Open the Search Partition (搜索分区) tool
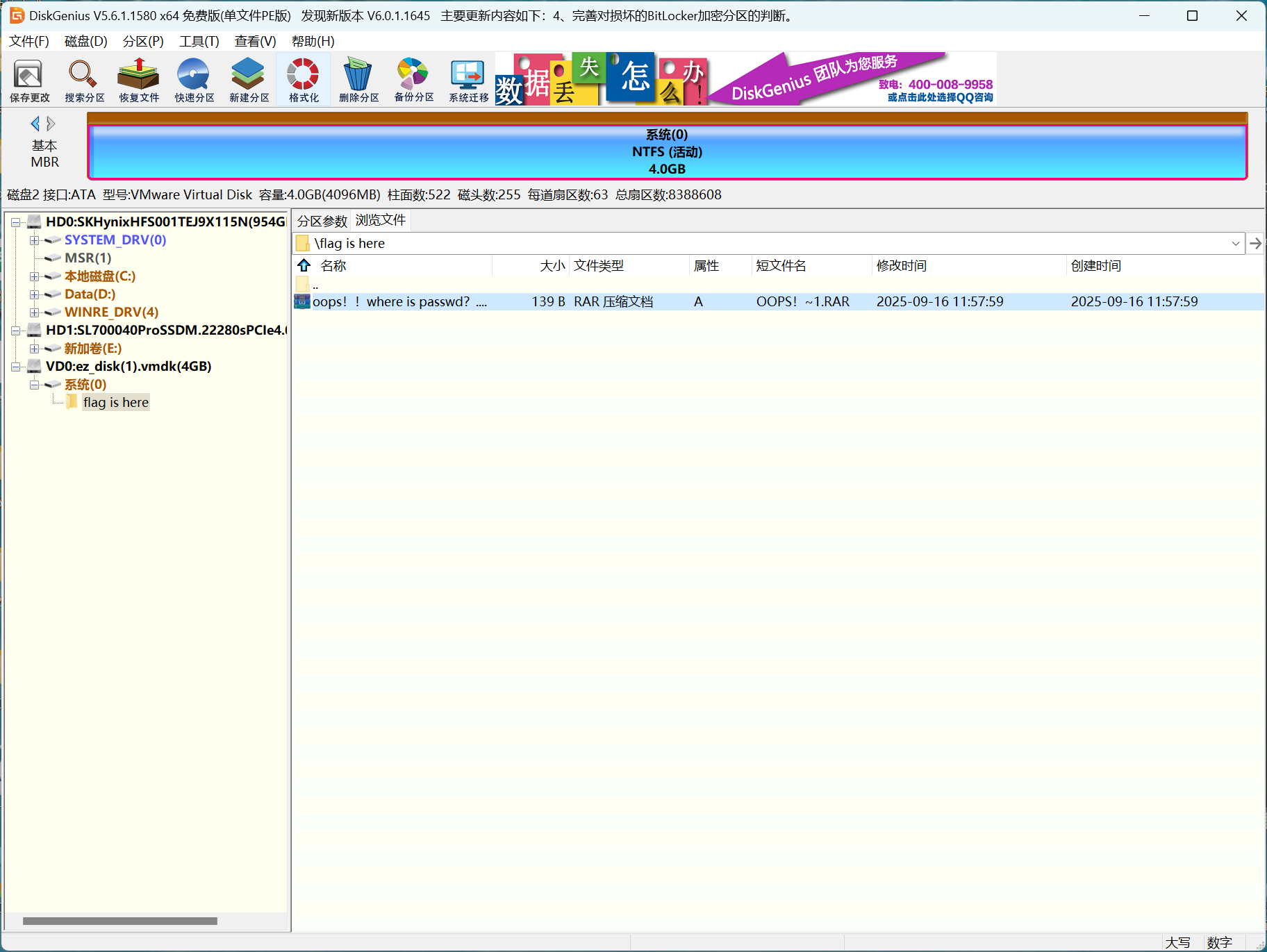The image size is (1267, 952). pos(84,80)
